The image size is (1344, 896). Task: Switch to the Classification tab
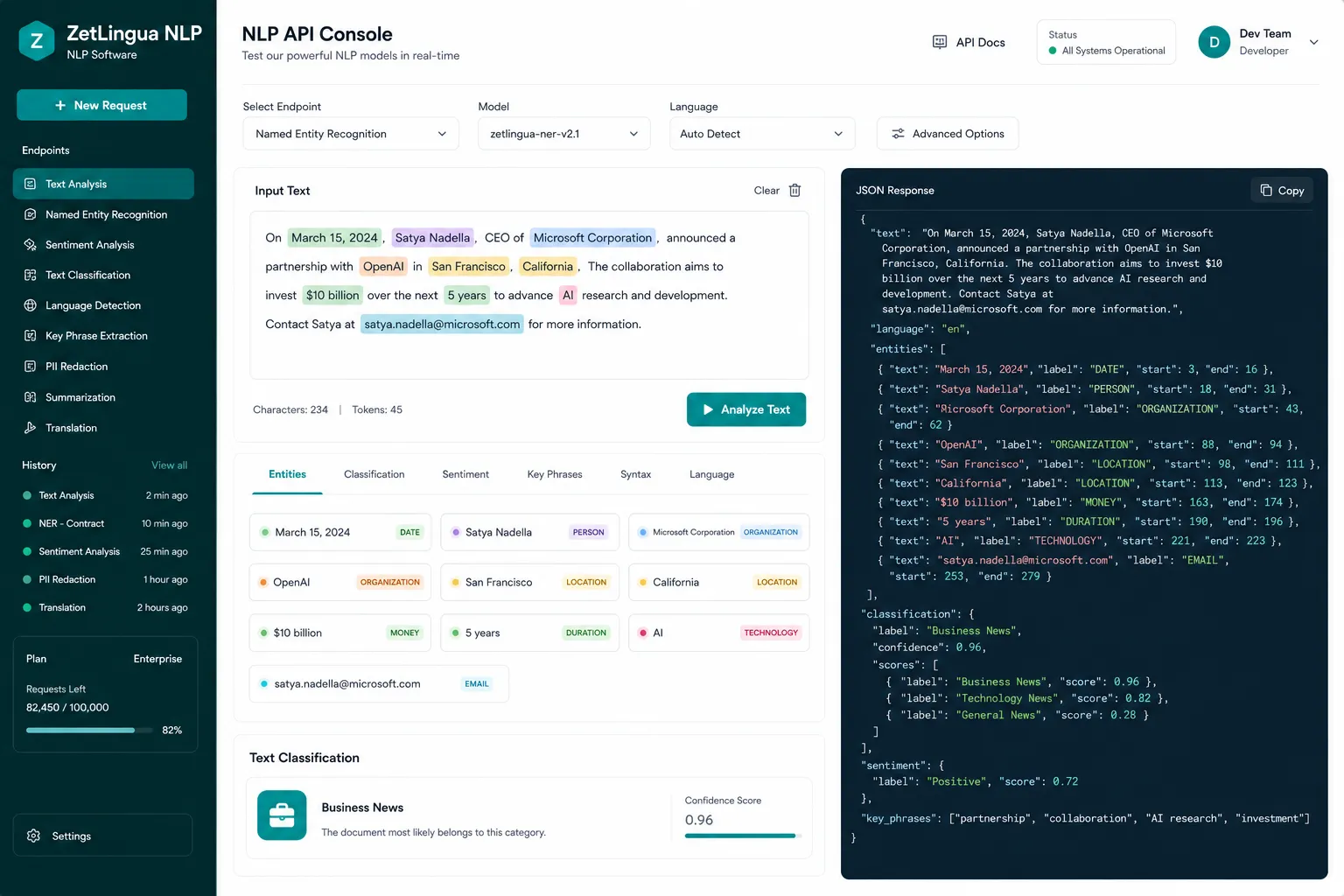click(374, 474)
